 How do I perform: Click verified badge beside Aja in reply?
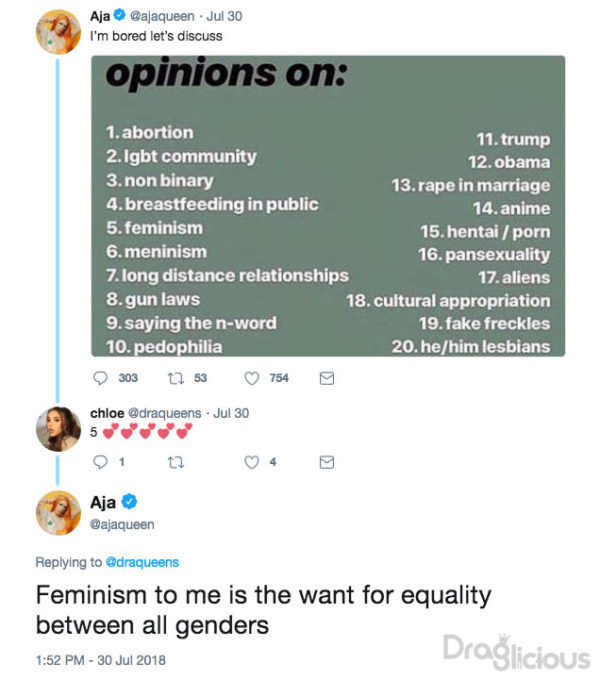129,503
